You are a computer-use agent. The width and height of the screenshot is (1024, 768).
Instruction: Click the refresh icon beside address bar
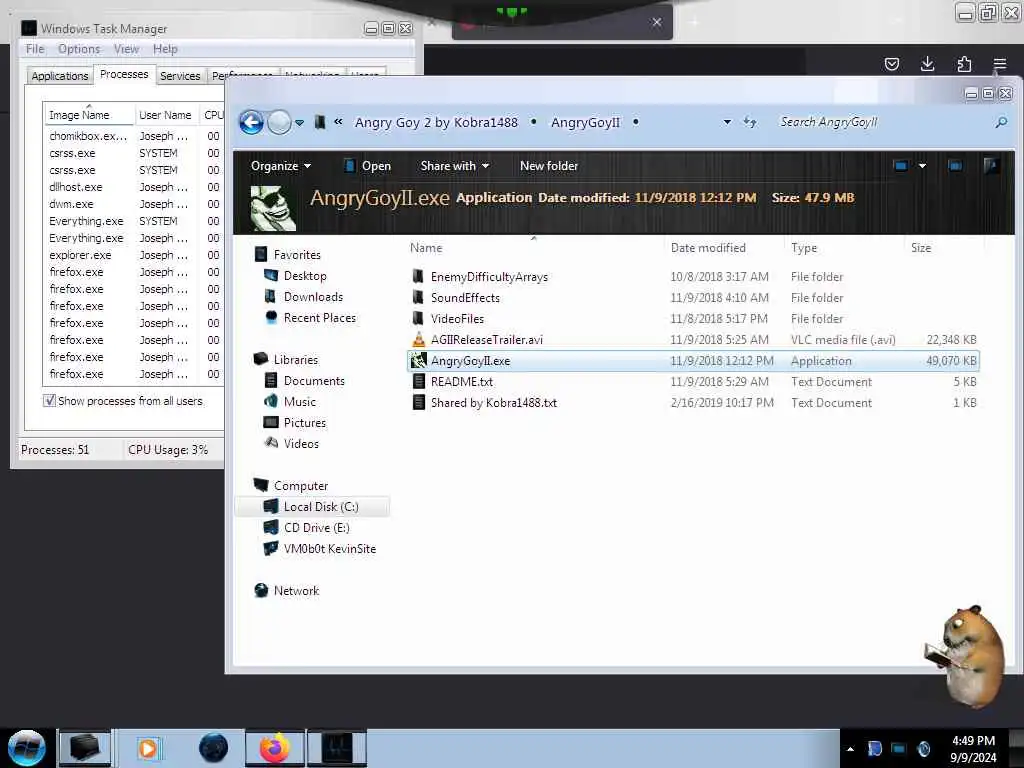pos(750,122)
